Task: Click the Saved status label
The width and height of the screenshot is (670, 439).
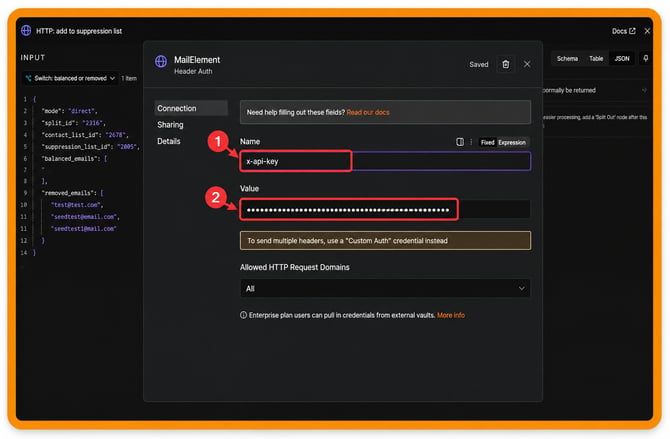Action: [479, 65]
